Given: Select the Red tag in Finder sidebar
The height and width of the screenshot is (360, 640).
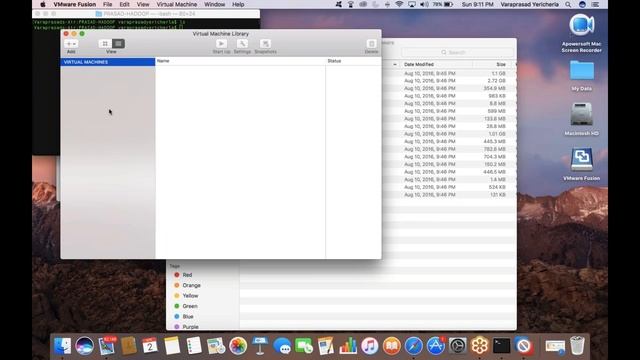Looking at the screenshot, I should point(187,275).
